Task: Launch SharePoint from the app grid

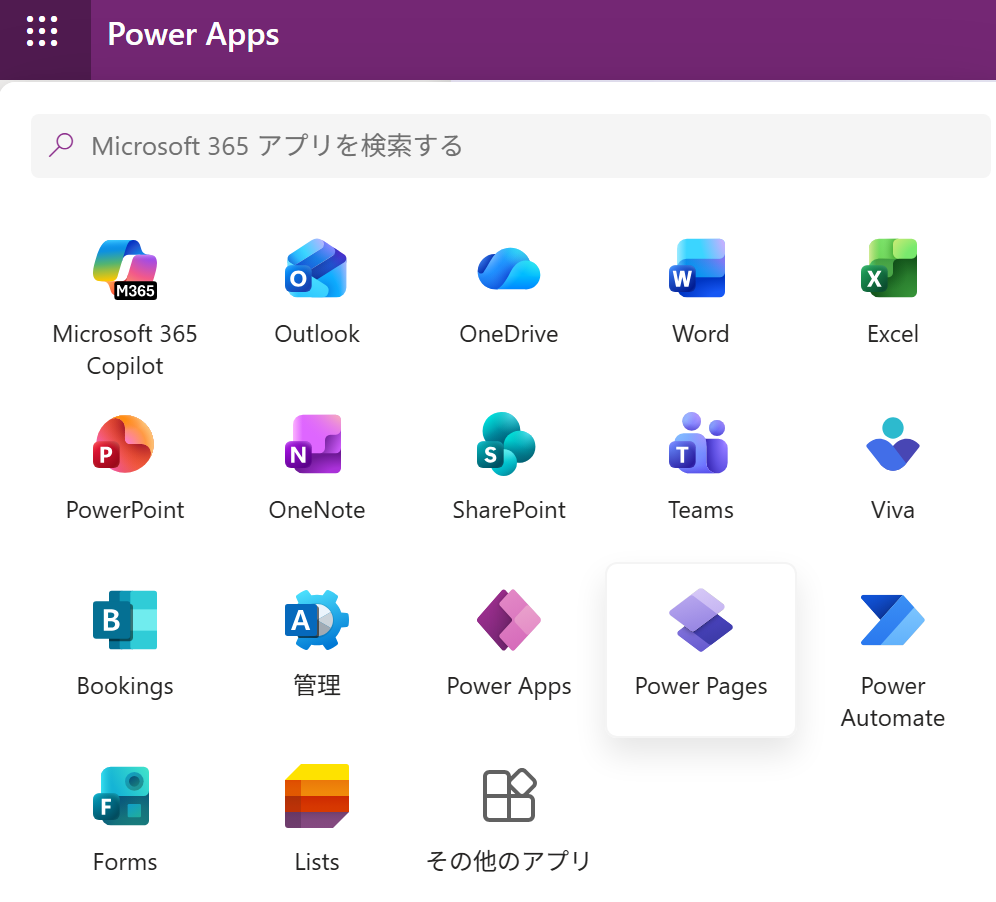Action: click(x=509, y=446)
